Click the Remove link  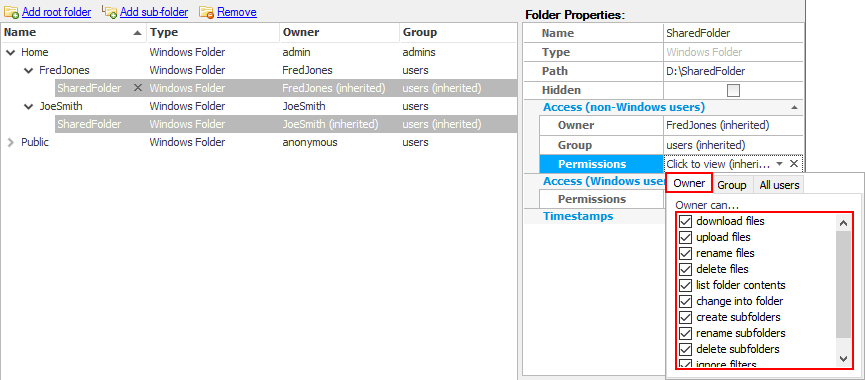[x=237, y=12]
